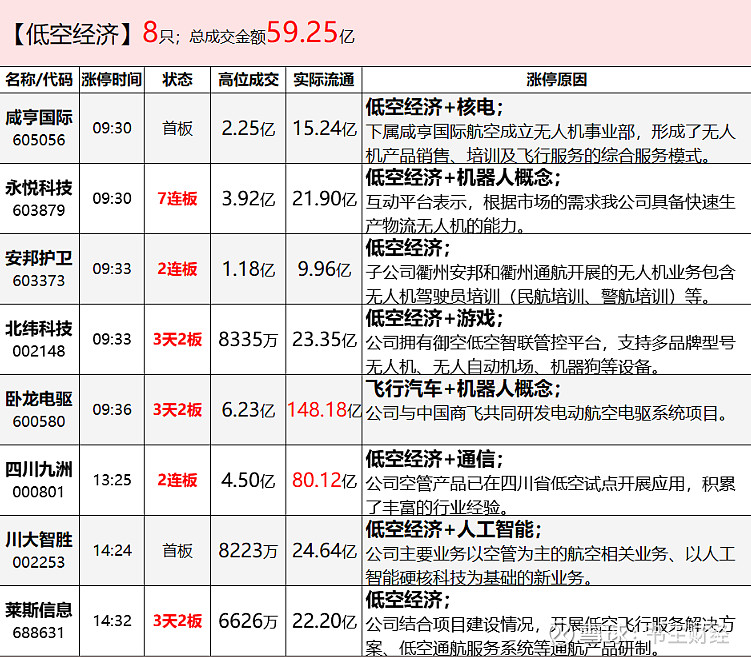The image size is (751, 657).
Task: Click 2连板 status in 四川九洲 row
Action: tap(177, 480)
